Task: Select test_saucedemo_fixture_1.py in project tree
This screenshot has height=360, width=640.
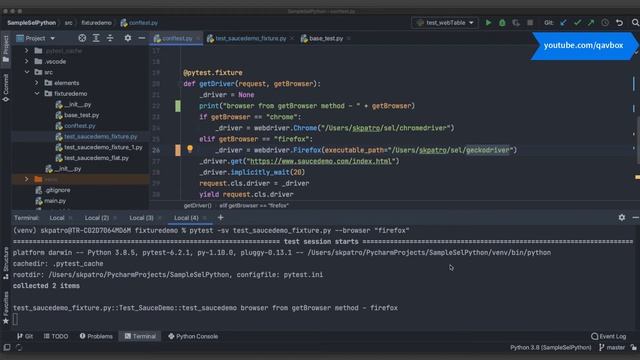Action: pos(103,147)
